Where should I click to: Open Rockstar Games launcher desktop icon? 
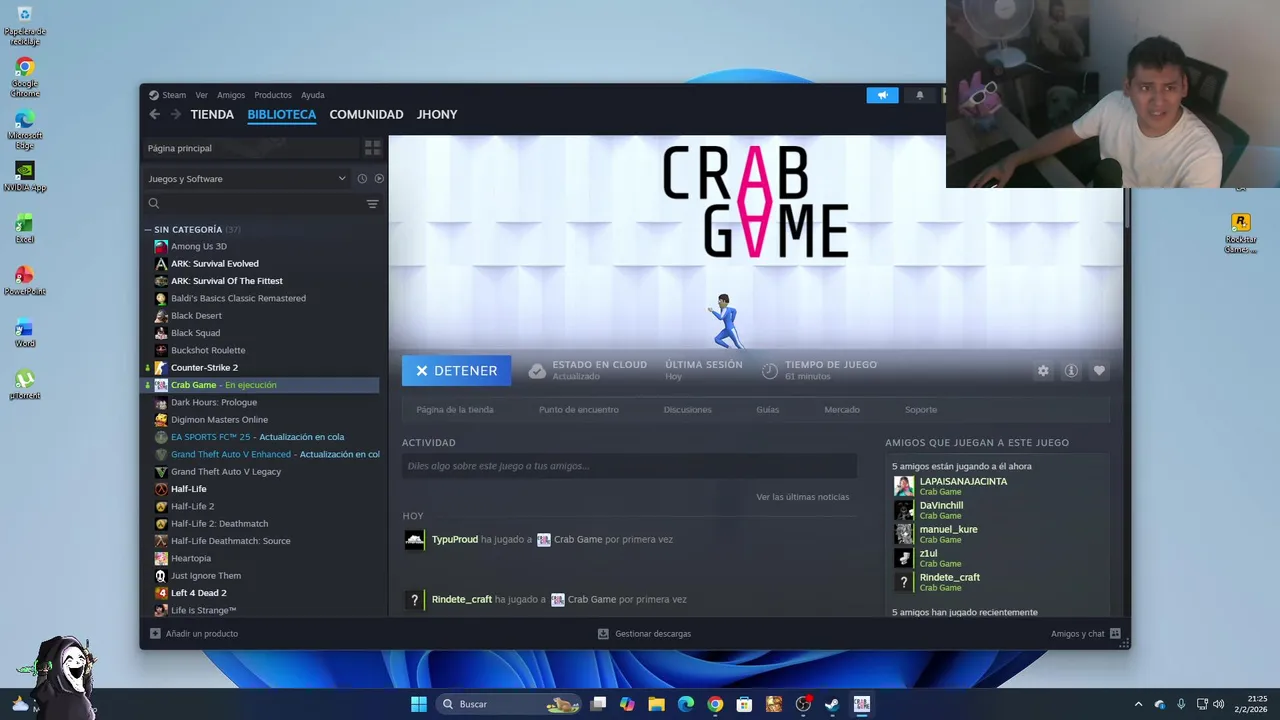[x=1240, y=232]
